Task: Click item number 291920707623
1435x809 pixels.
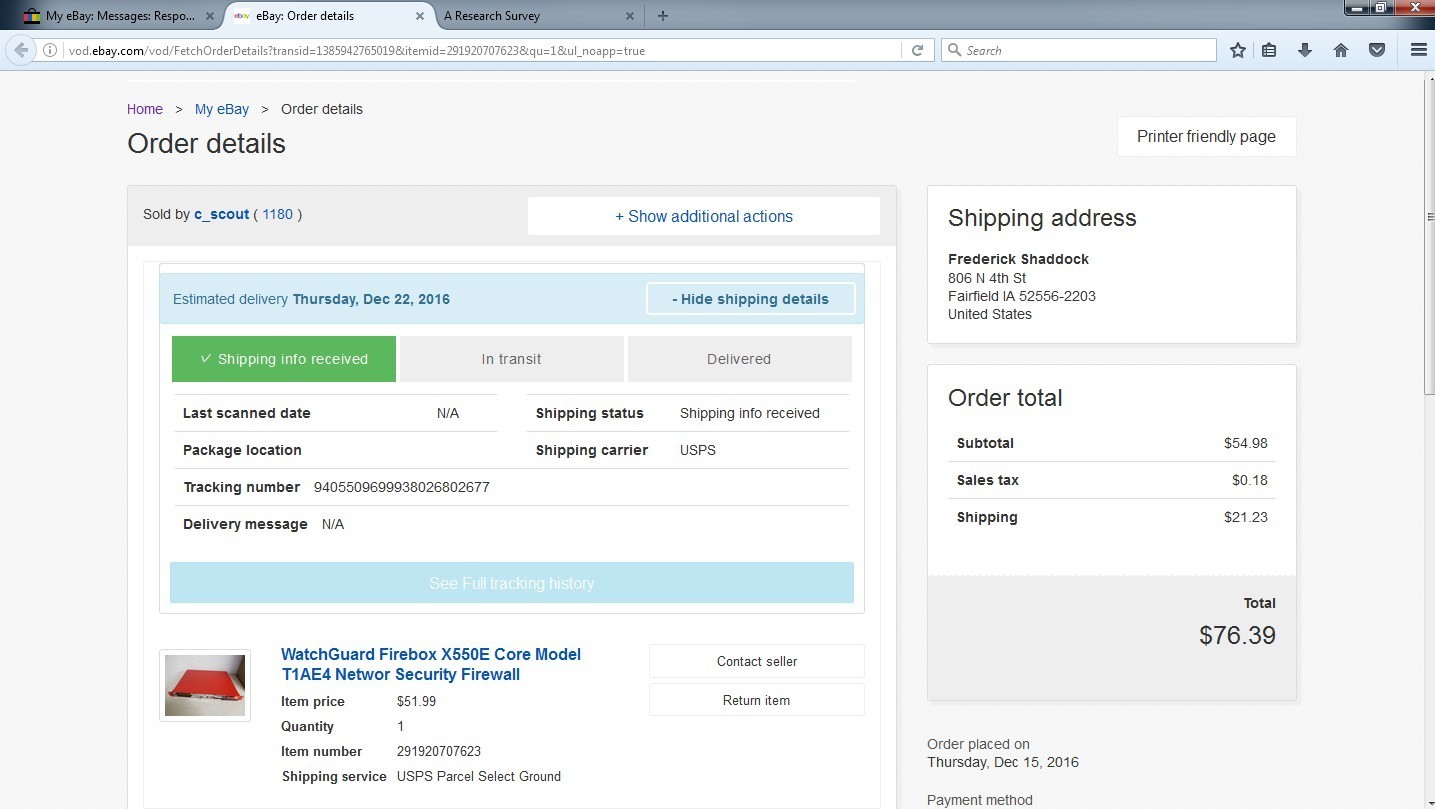Action: 439,751
